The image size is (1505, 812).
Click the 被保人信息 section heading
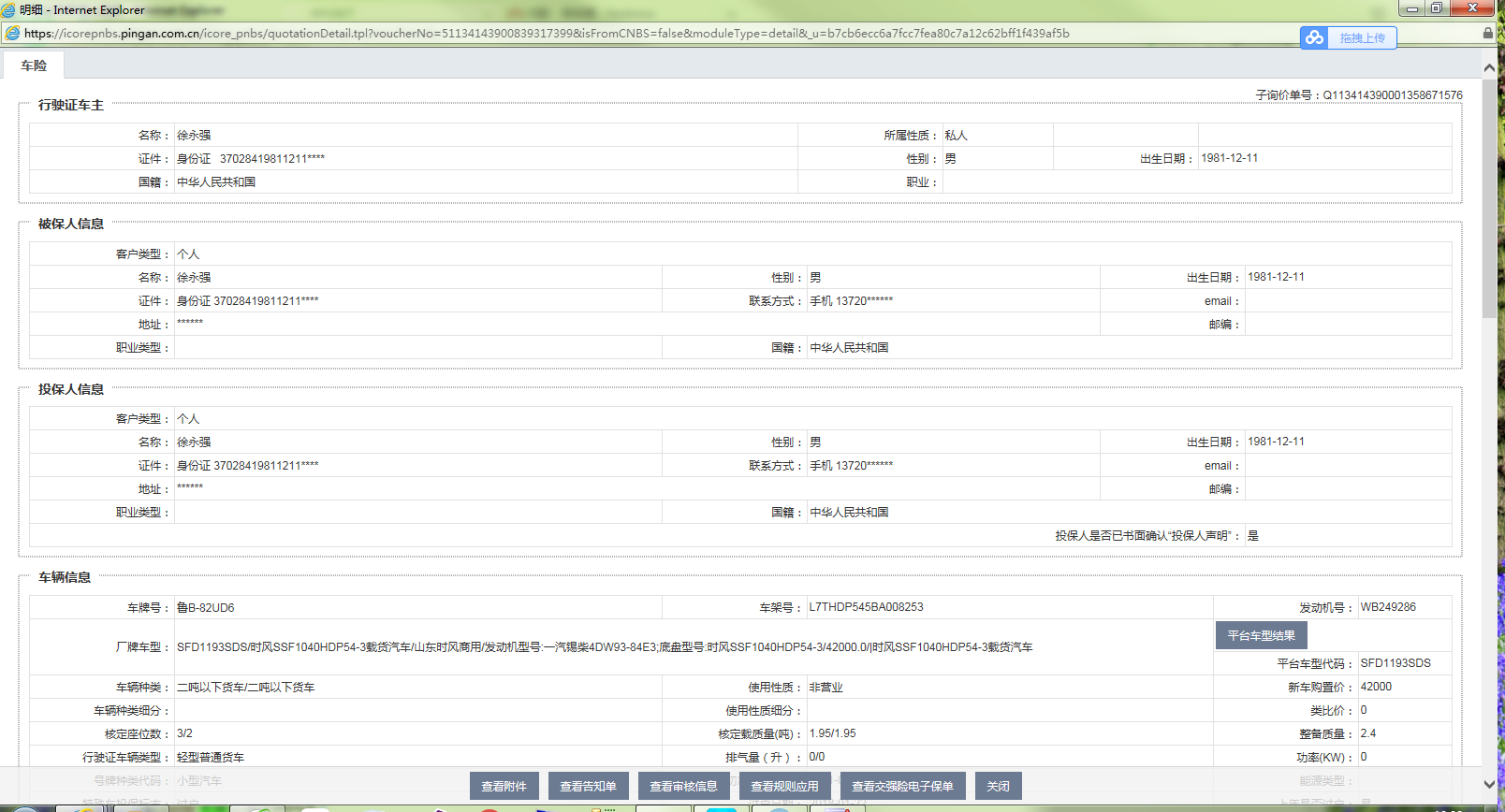click(x=71, y=224)
